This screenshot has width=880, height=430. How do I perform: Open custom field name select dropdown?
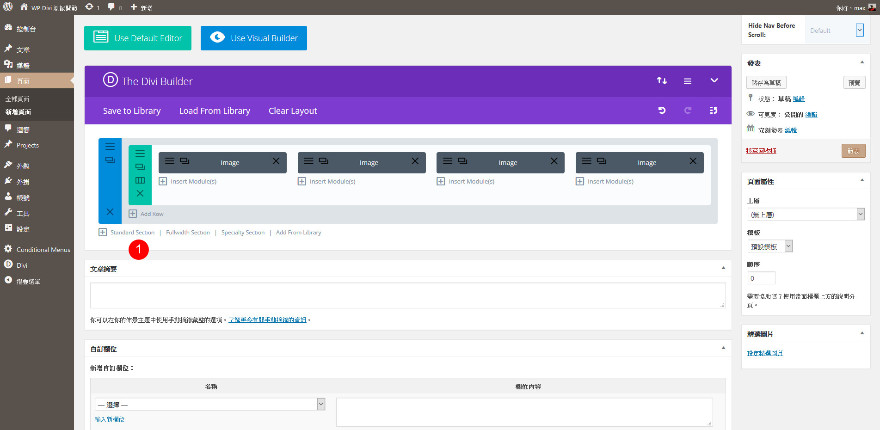(210, 405)
